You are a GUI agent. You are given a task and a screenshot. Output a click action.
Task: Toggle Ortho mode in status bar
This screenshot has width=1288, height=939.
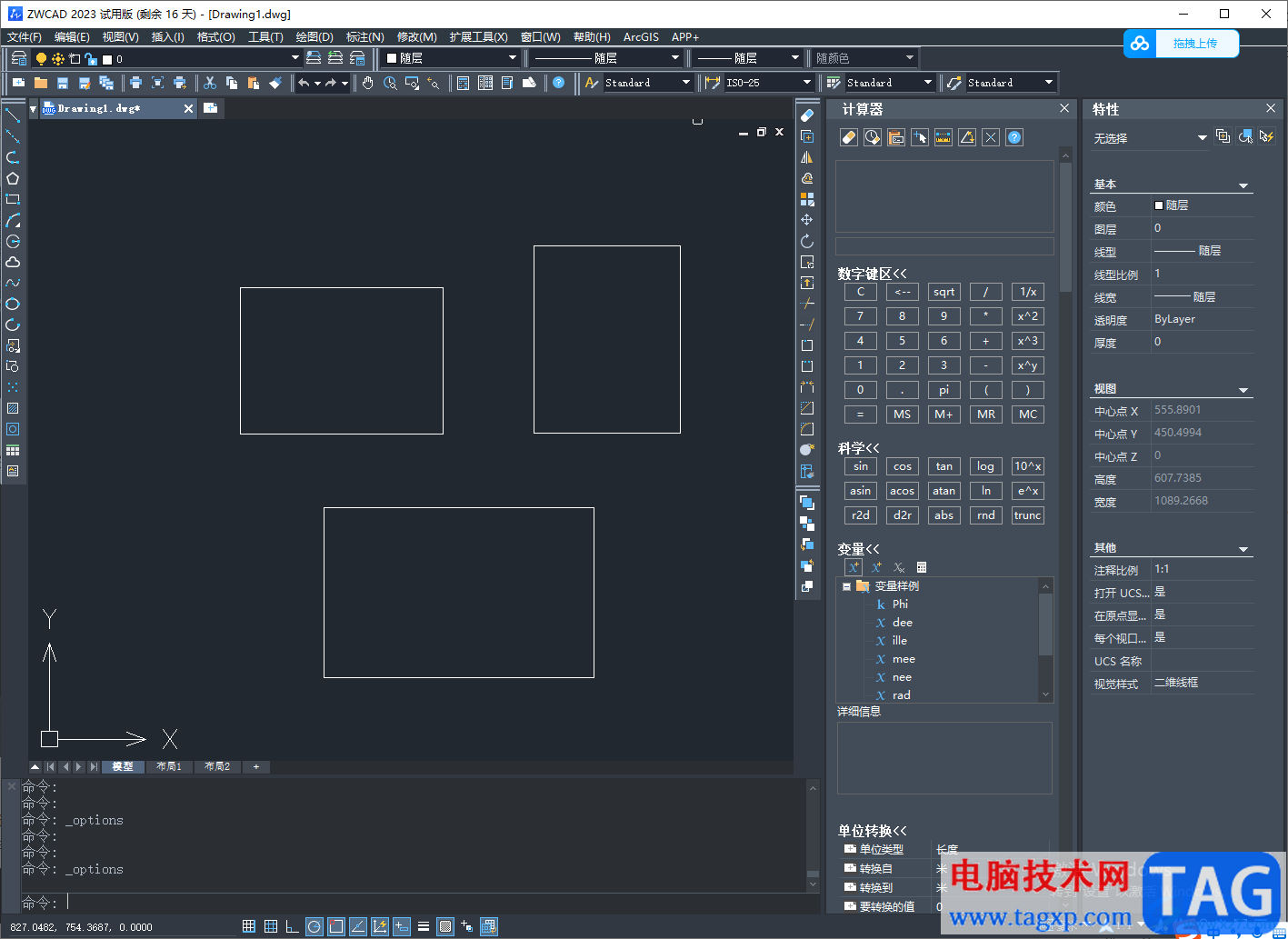tap(292, 926)
